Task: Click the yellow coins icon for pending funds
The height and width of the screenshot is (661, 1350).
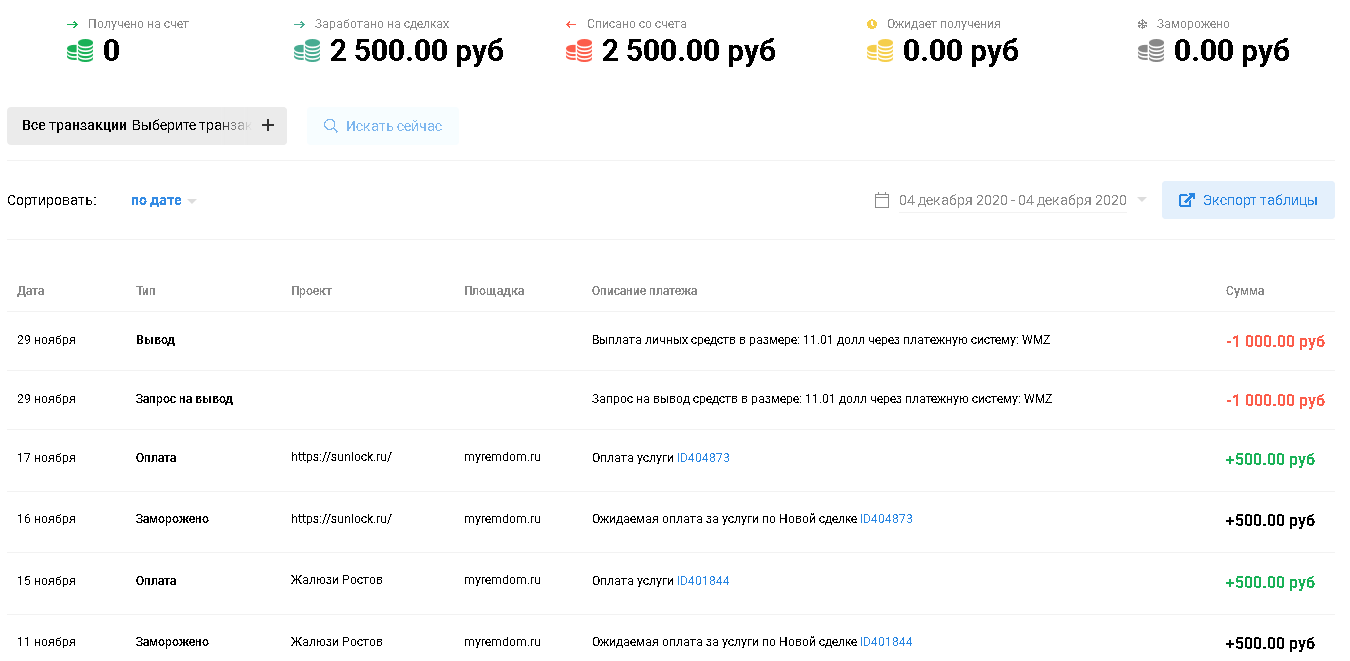Action: click(880, 51)
